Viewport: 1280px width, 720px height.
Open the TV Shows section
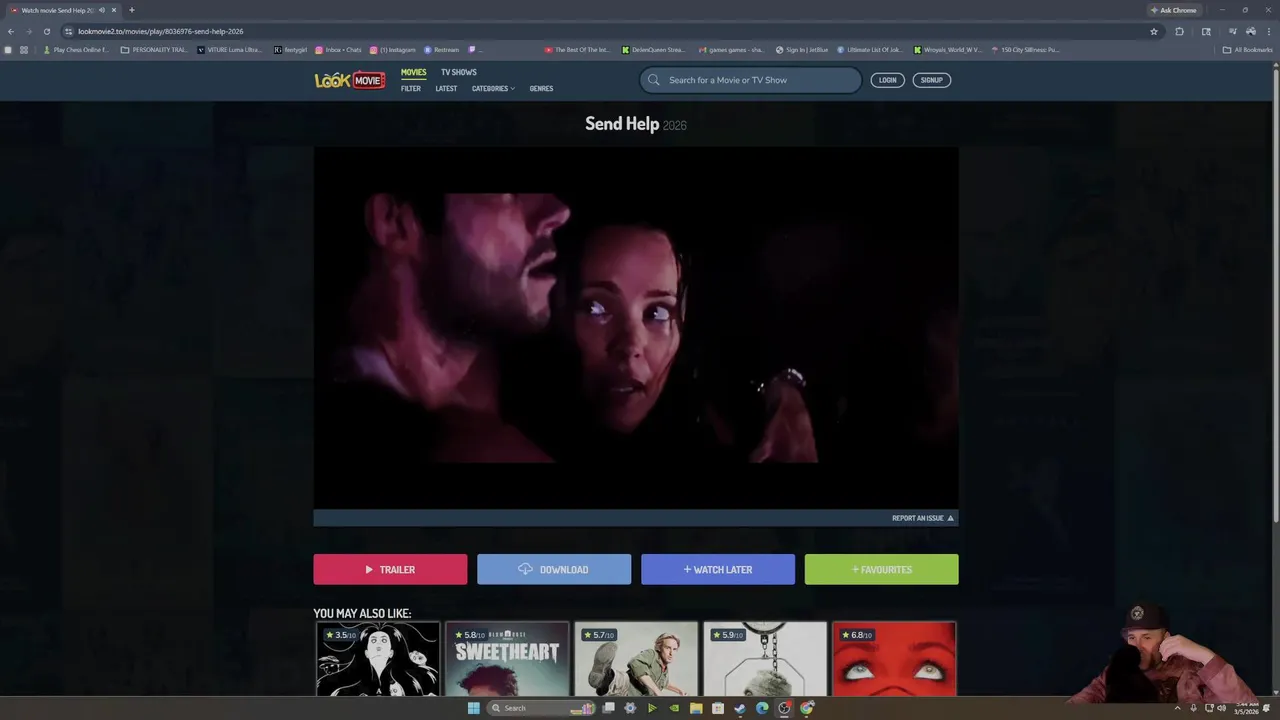459,72
